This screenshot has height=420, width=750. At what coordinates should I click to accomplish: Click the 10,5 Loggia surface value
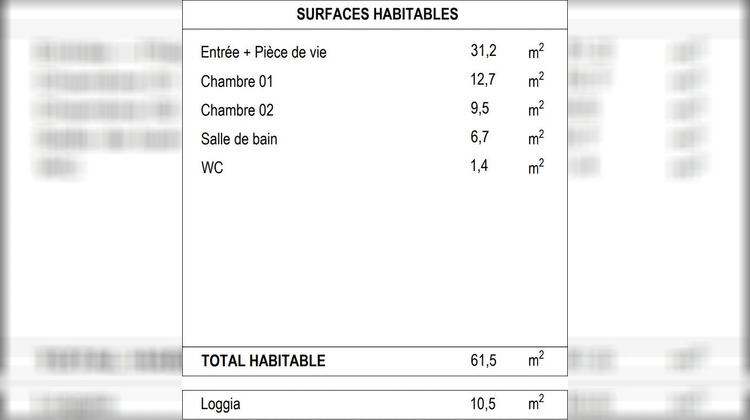(x=483, y=404)
